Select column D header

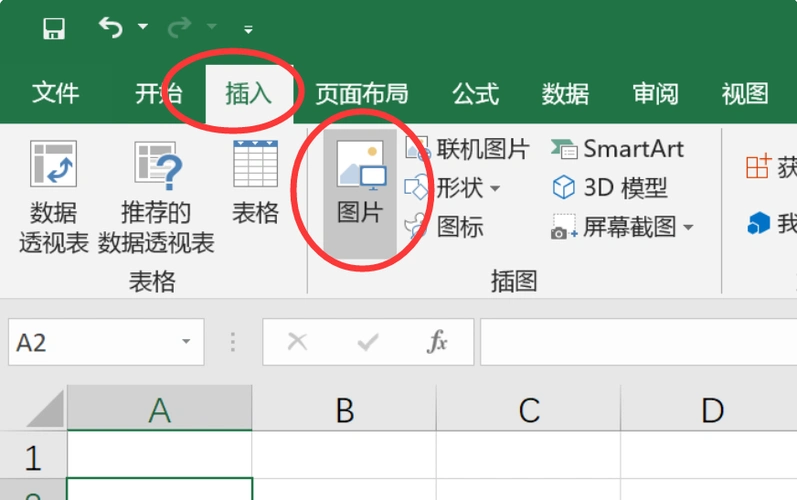(x=710, y=408)
